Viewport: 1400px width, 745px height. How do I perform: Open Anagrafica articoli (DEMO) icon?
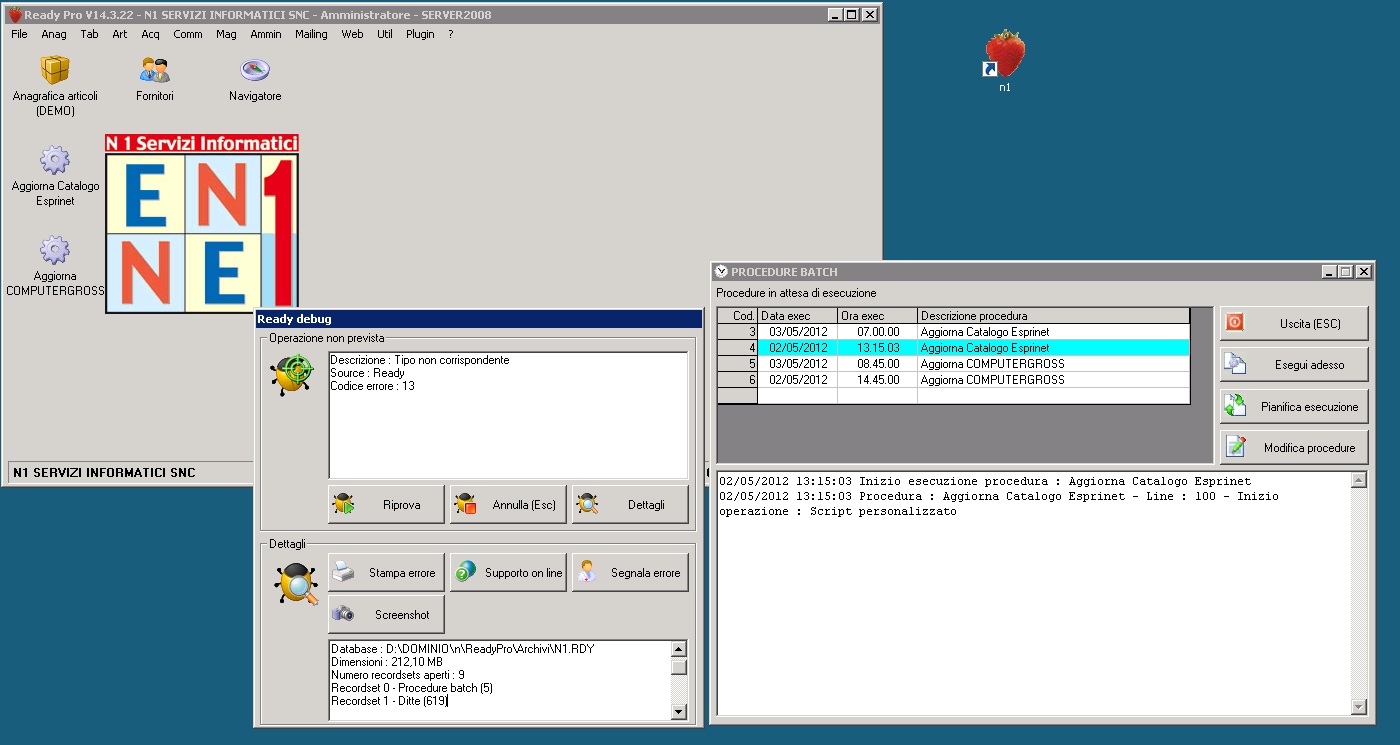[55, 70]
